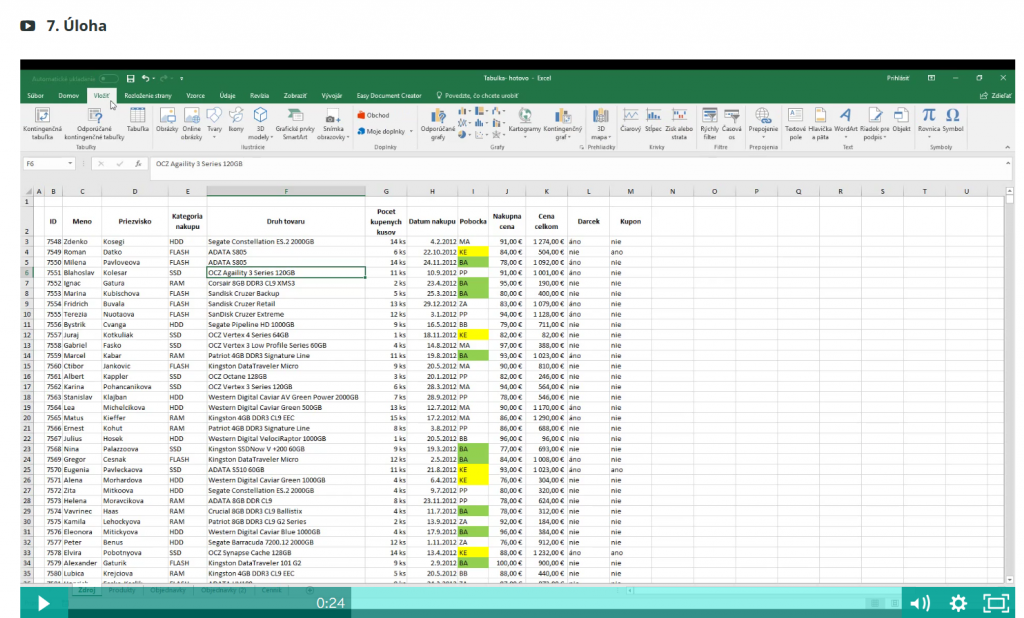Click 'Povedzte, čo chcete urobiť' search
Screen dimensions: 1024x618
477,95
